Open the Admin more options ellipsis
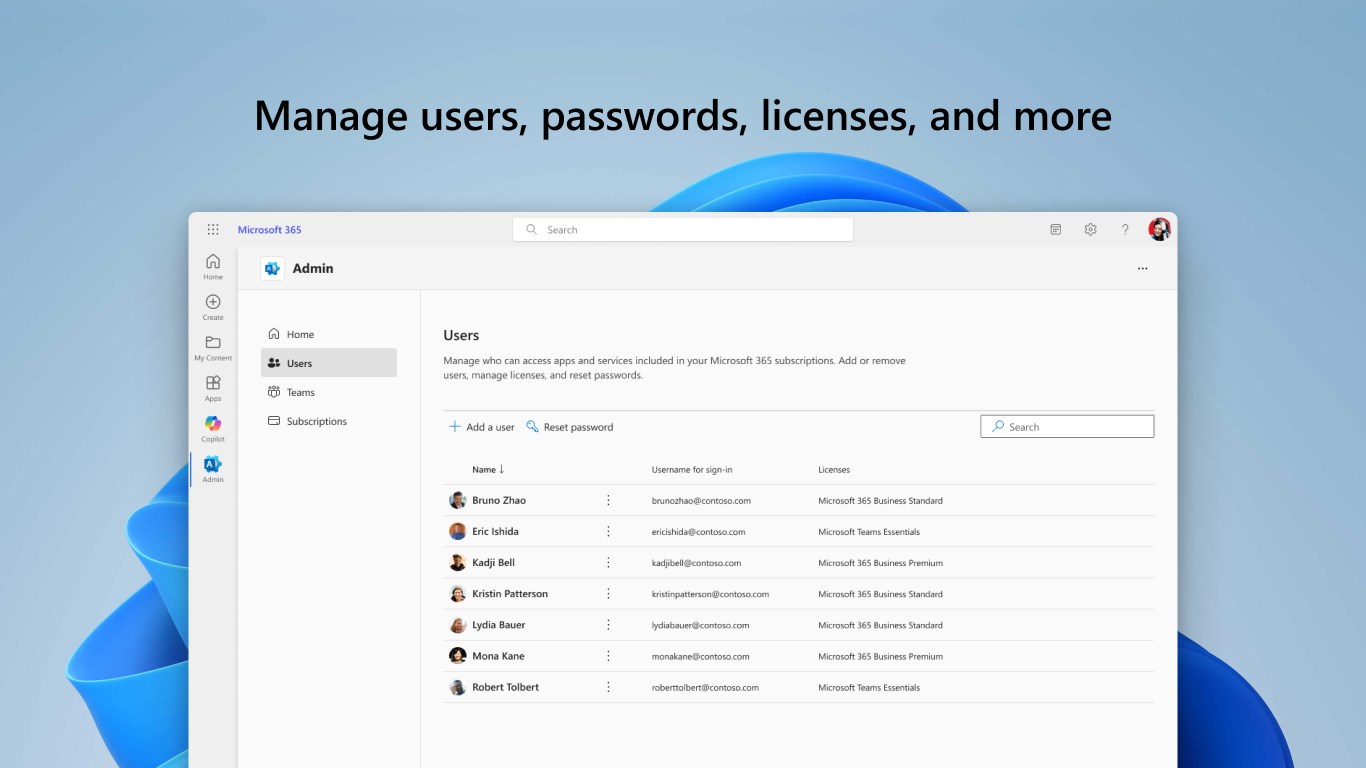 click(1143, 269)
